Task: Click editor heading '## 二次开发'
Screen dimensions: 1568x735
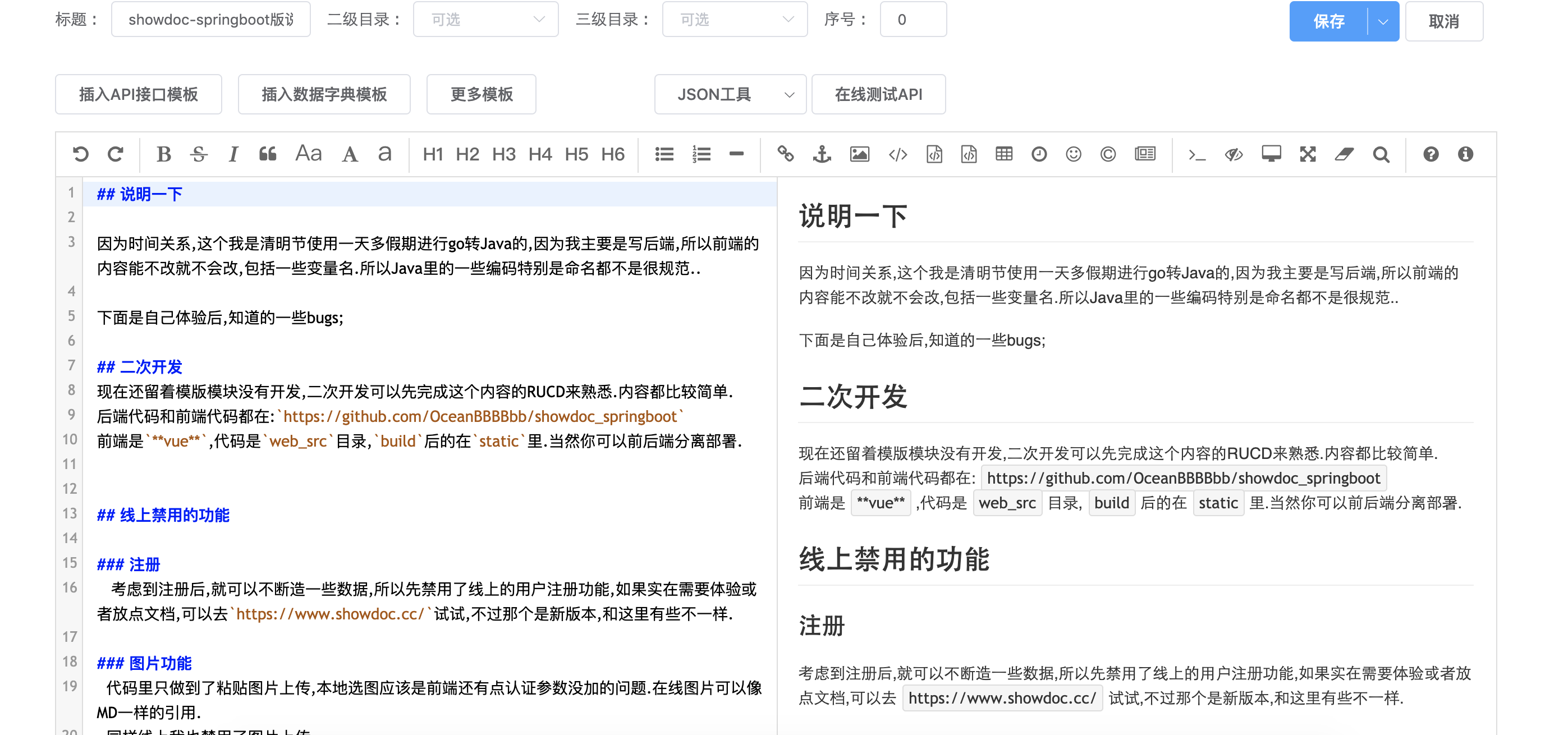Action: point(140,367)
